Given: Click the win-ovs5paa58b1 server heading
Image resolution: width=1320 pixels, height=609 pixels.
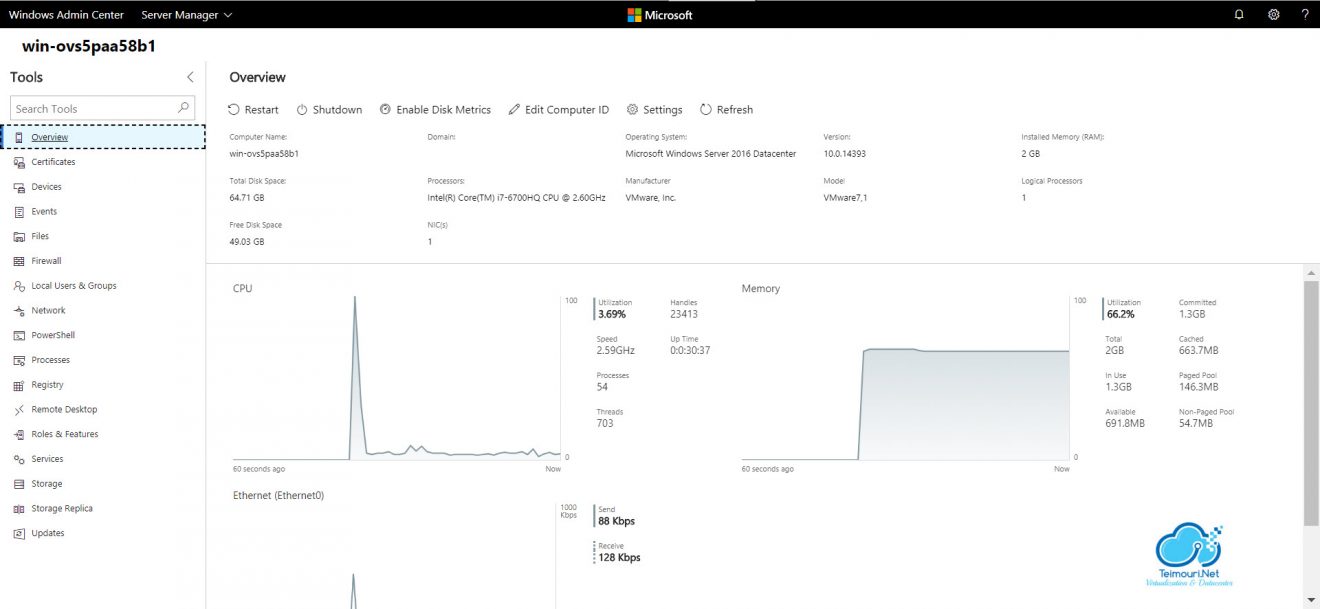Looking at the screenshot, I should 89,46.
